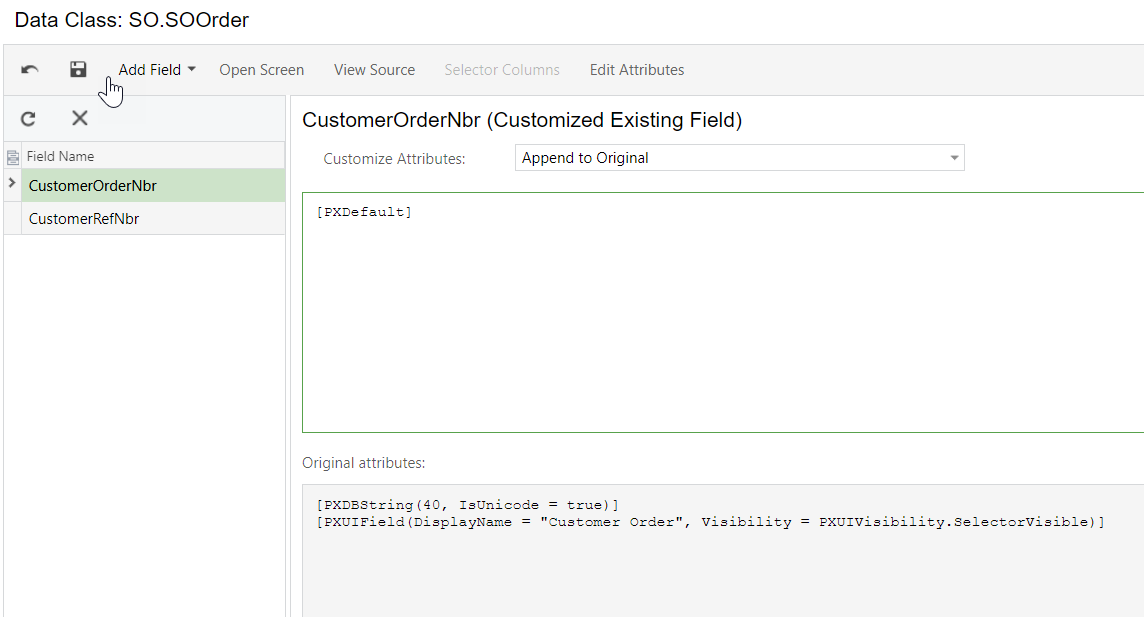
Task: Click the Customized Existing Field heading
Action: (522, 121)
